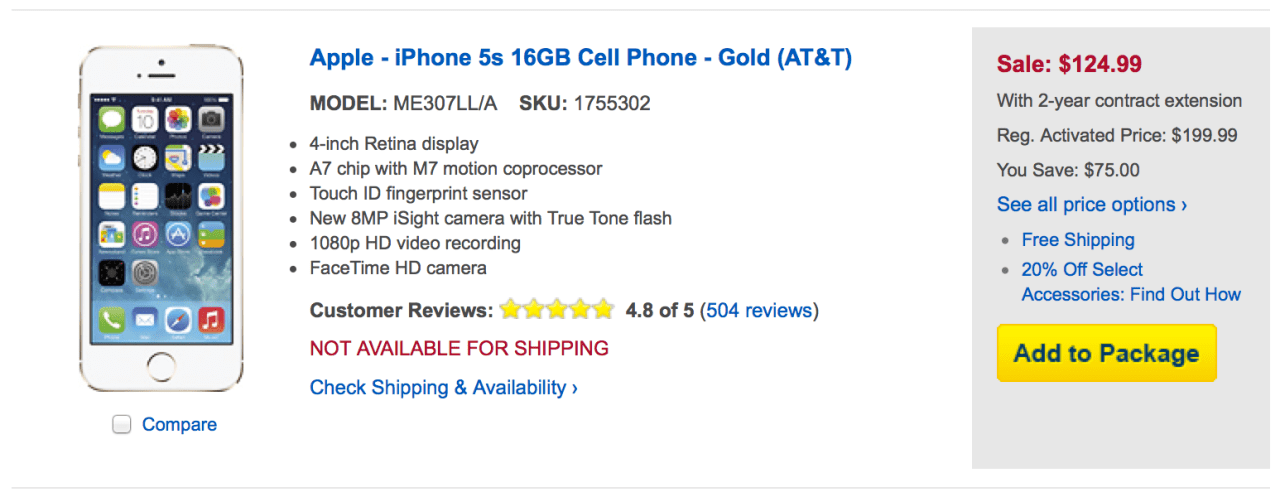Image resolution: width=1280 pixels, height=497 pixels.
Task: Click the Clock app icon on phone image
Action: pyautogui.click(x=145, y=157)
